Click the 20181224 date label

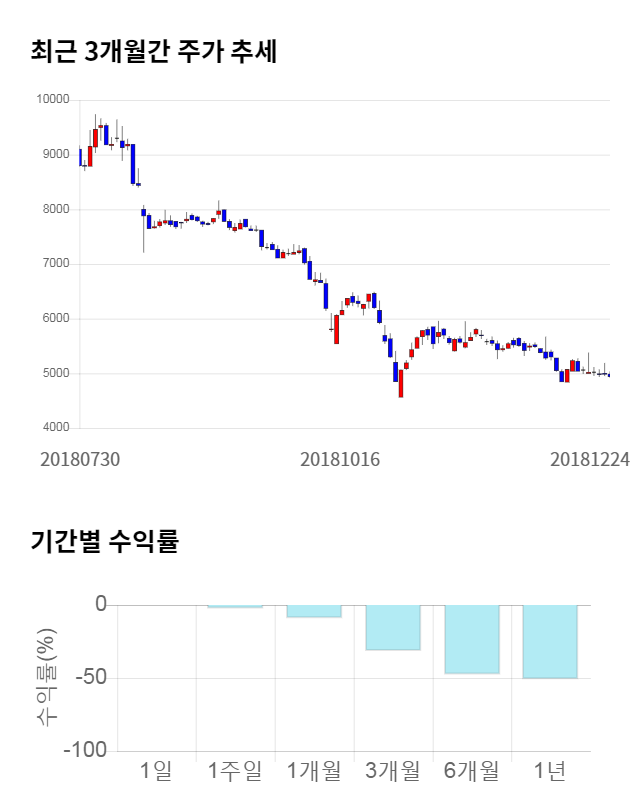(x=589, y=459)
